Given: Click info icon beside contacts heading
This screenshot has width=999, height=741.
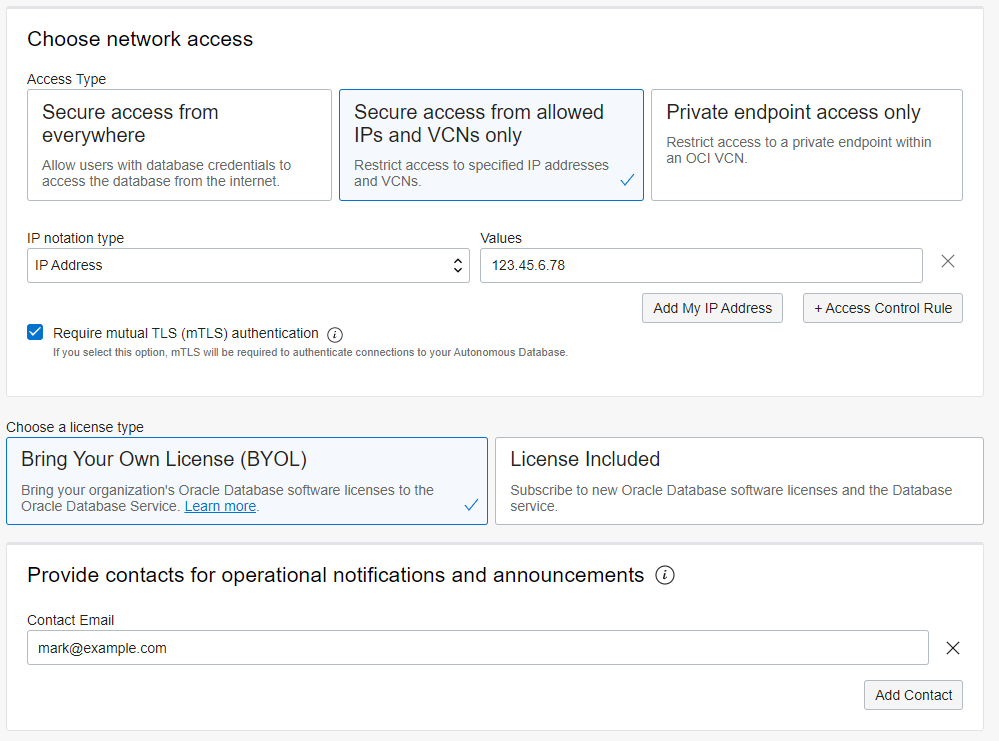Looking at the screenshot, I should point(665,575).
